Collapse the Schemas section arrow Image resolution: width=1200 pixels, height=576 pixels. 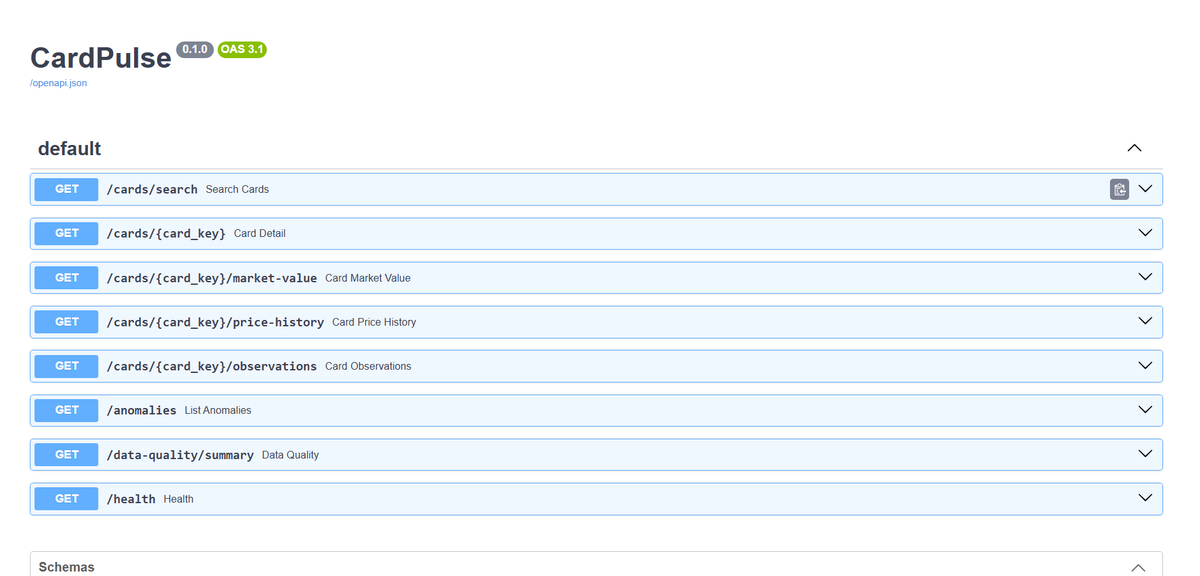click(1137, 567)
